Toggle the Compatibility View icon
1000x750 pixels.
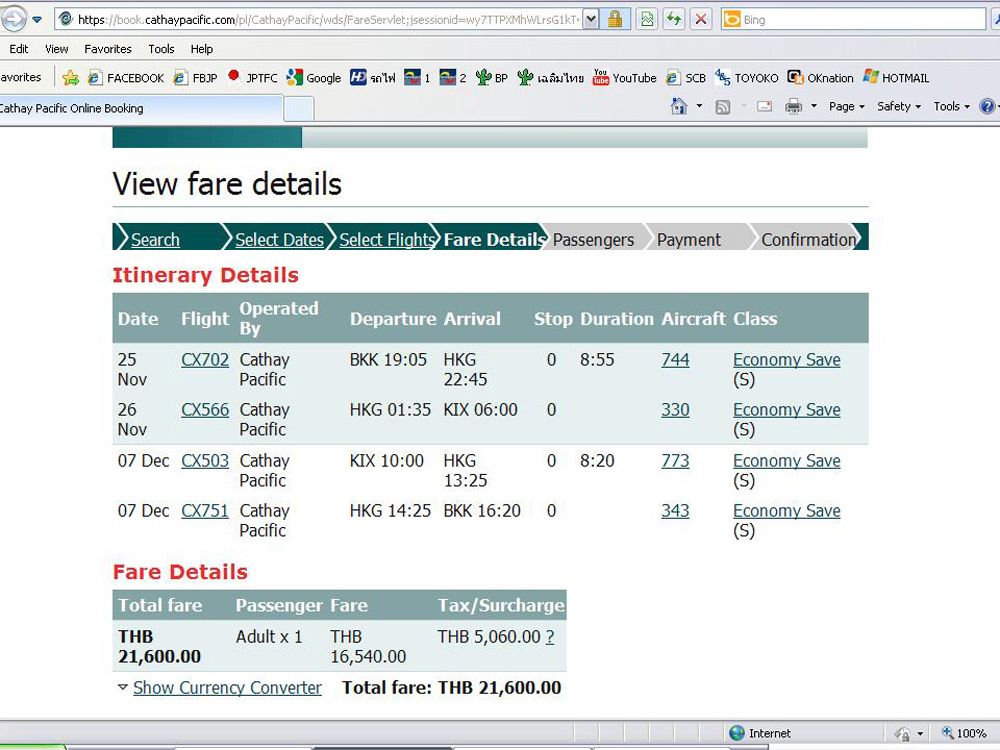pyautogui.click(x=647, y=19)
